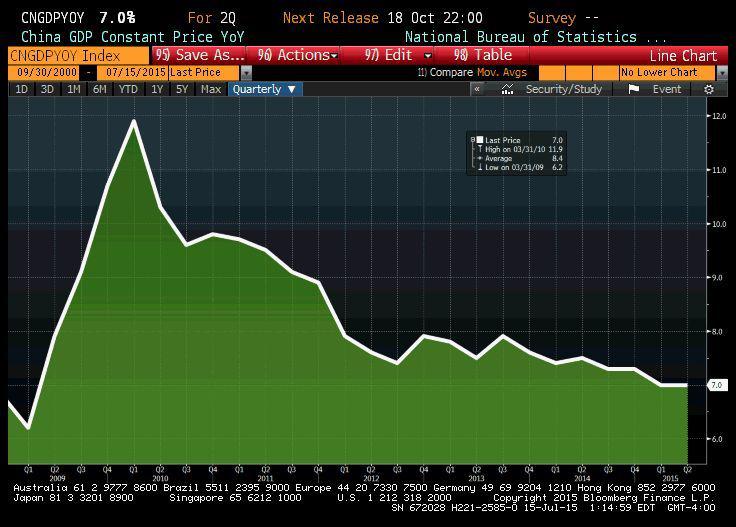Select the Max time range
The width and height of the screenshot is (736, 527).
[210, 89]
